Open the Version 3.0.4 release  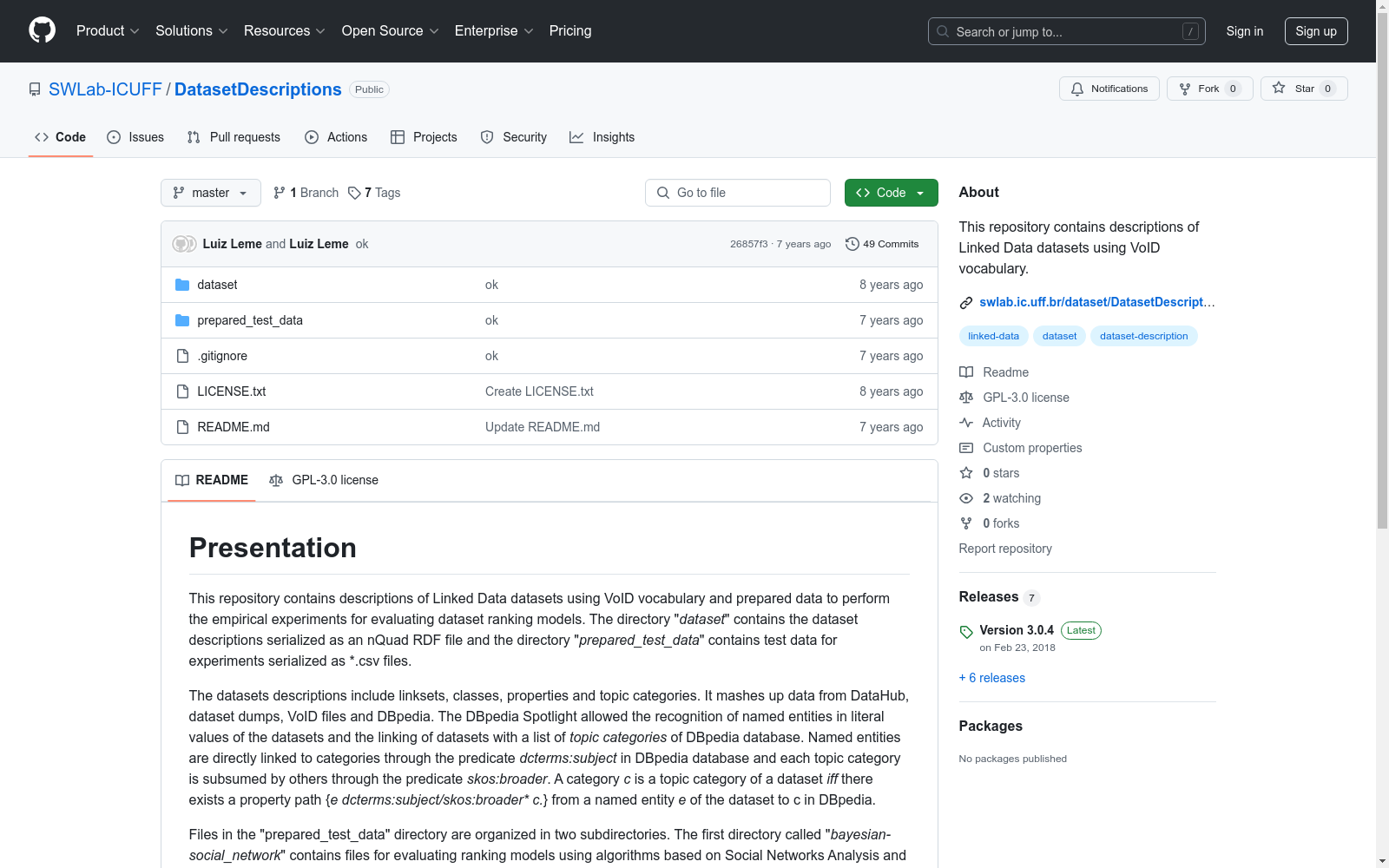click(1017, 630)
